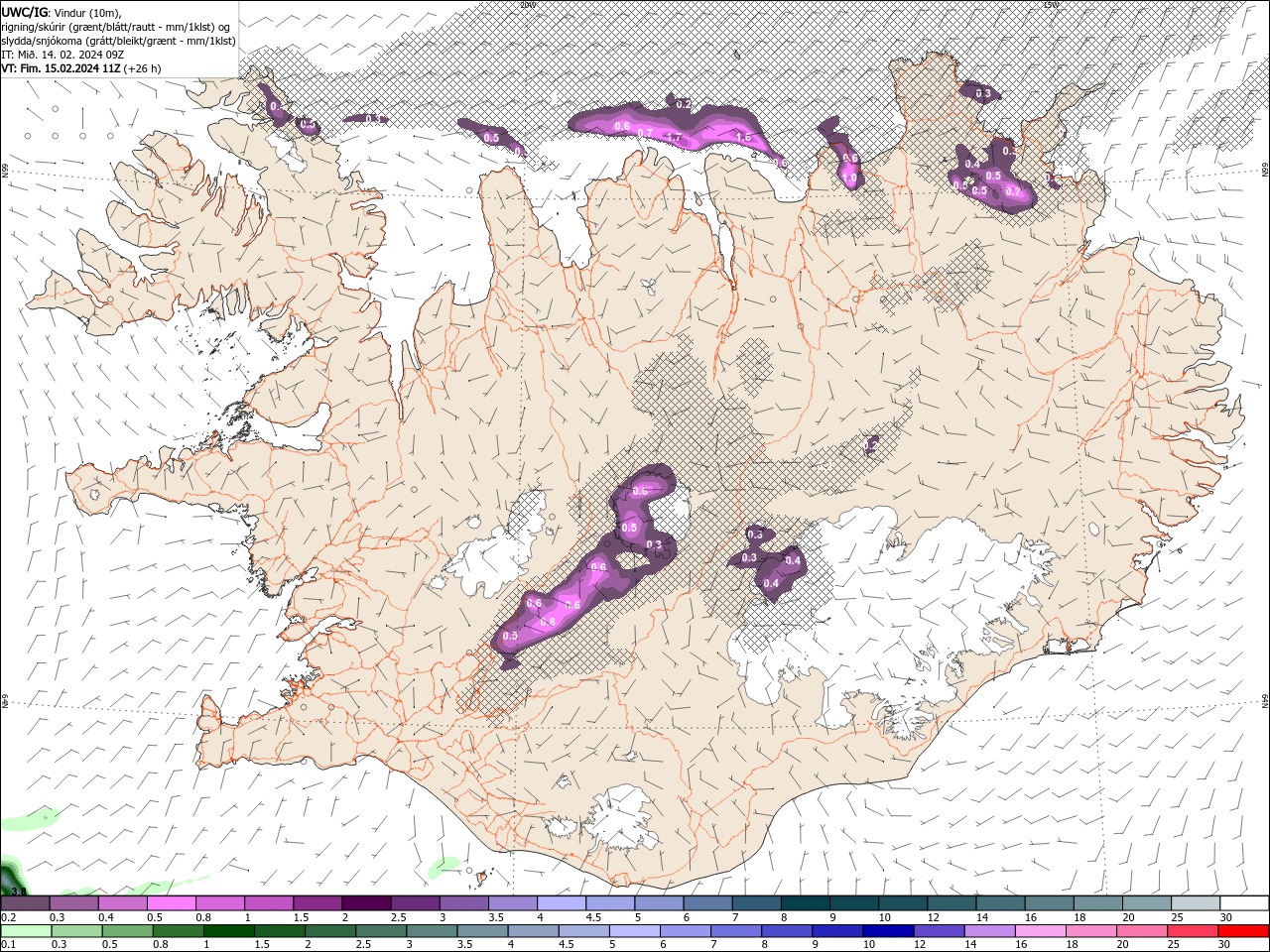1270x952 pixels.
Task: Select the light pink swatch at 16 on bottom scale
Action: (1040, 931)
